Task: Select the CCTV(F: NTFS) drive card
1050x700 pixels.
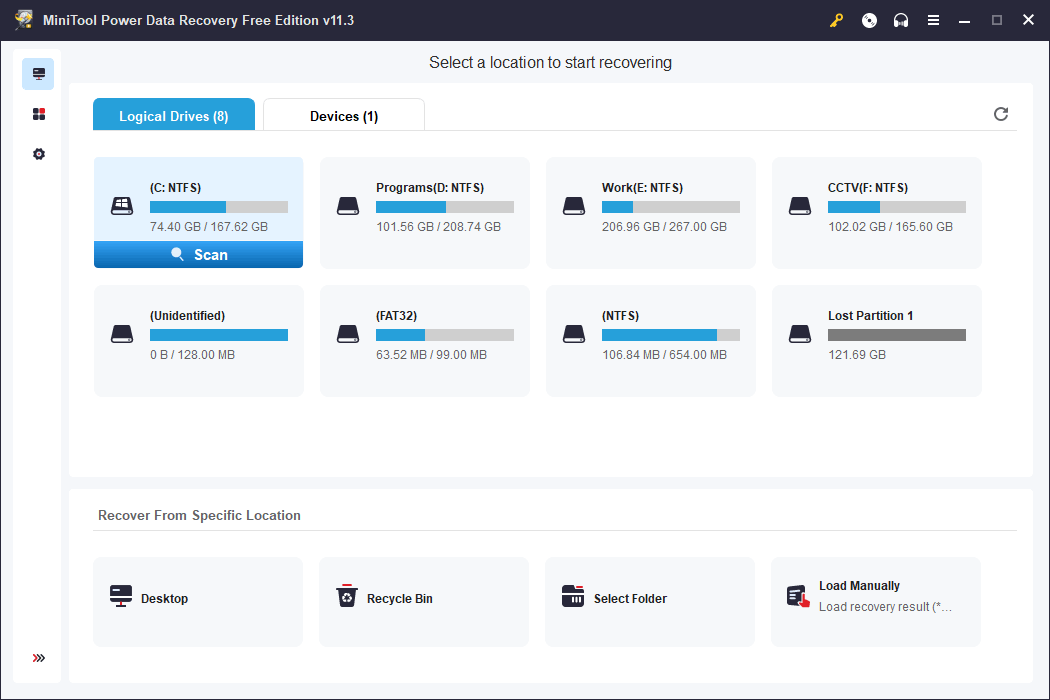Action: point(876,212)
